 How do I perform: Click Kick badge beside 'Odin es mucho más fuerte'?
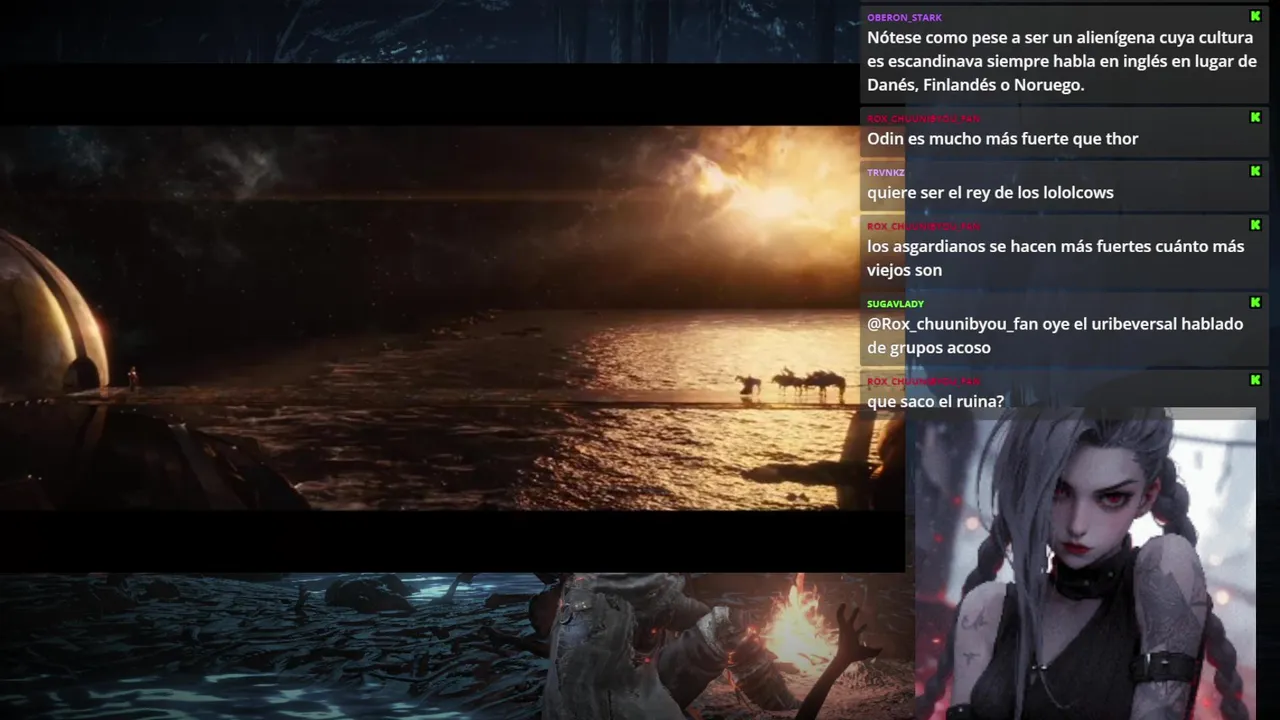click(1255, 117)
